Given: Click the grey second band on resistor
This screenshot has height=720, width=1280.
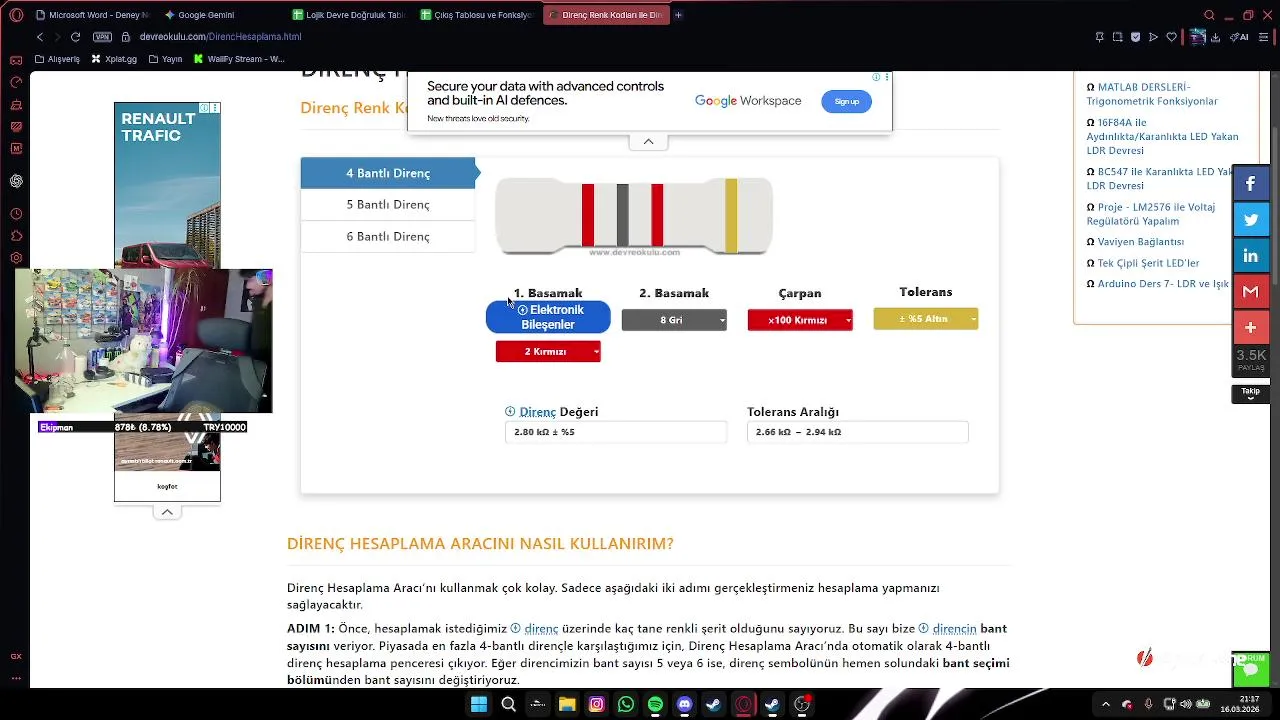Looking at the screenshot, I should (623, 215).
